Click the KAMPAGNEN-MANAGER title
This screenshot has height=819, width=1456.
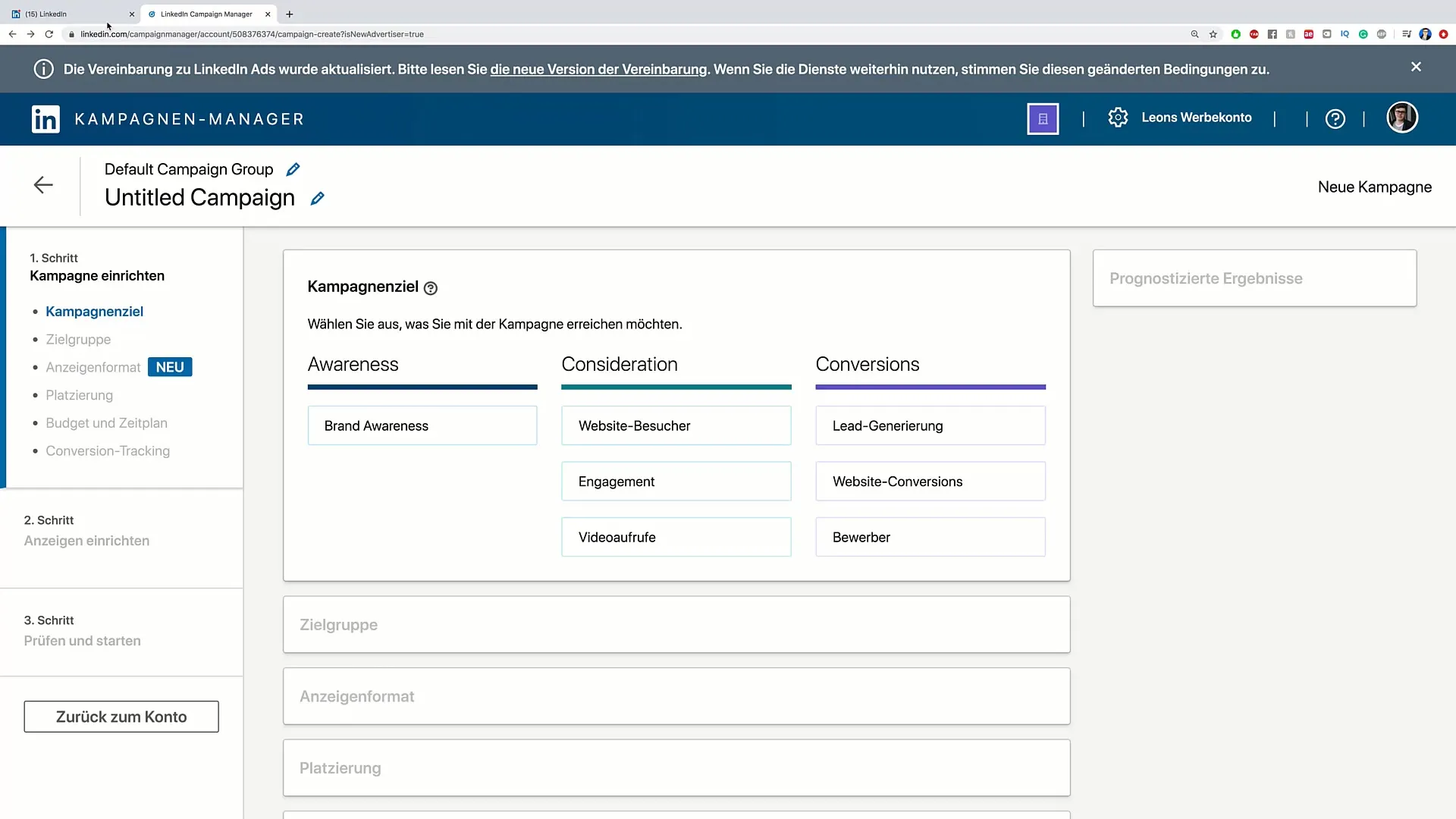click(190, 119)
